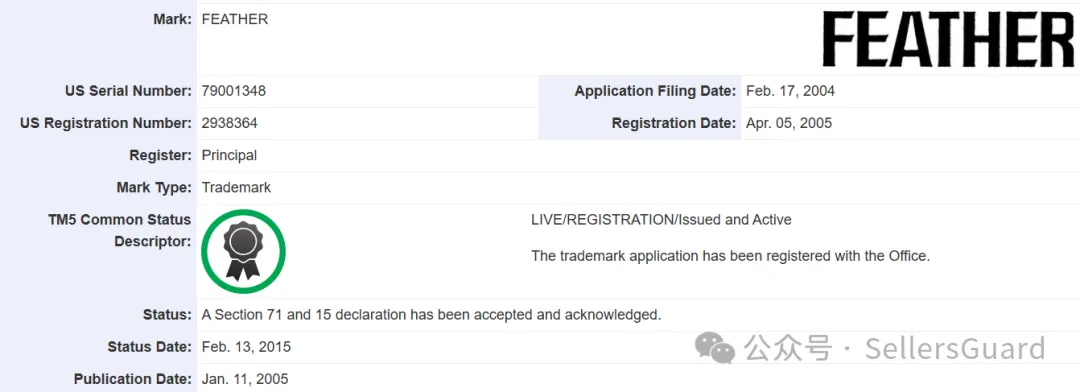Click the US Registration Number 2938364
1080x392 pixels.
[x=230, y=123]
